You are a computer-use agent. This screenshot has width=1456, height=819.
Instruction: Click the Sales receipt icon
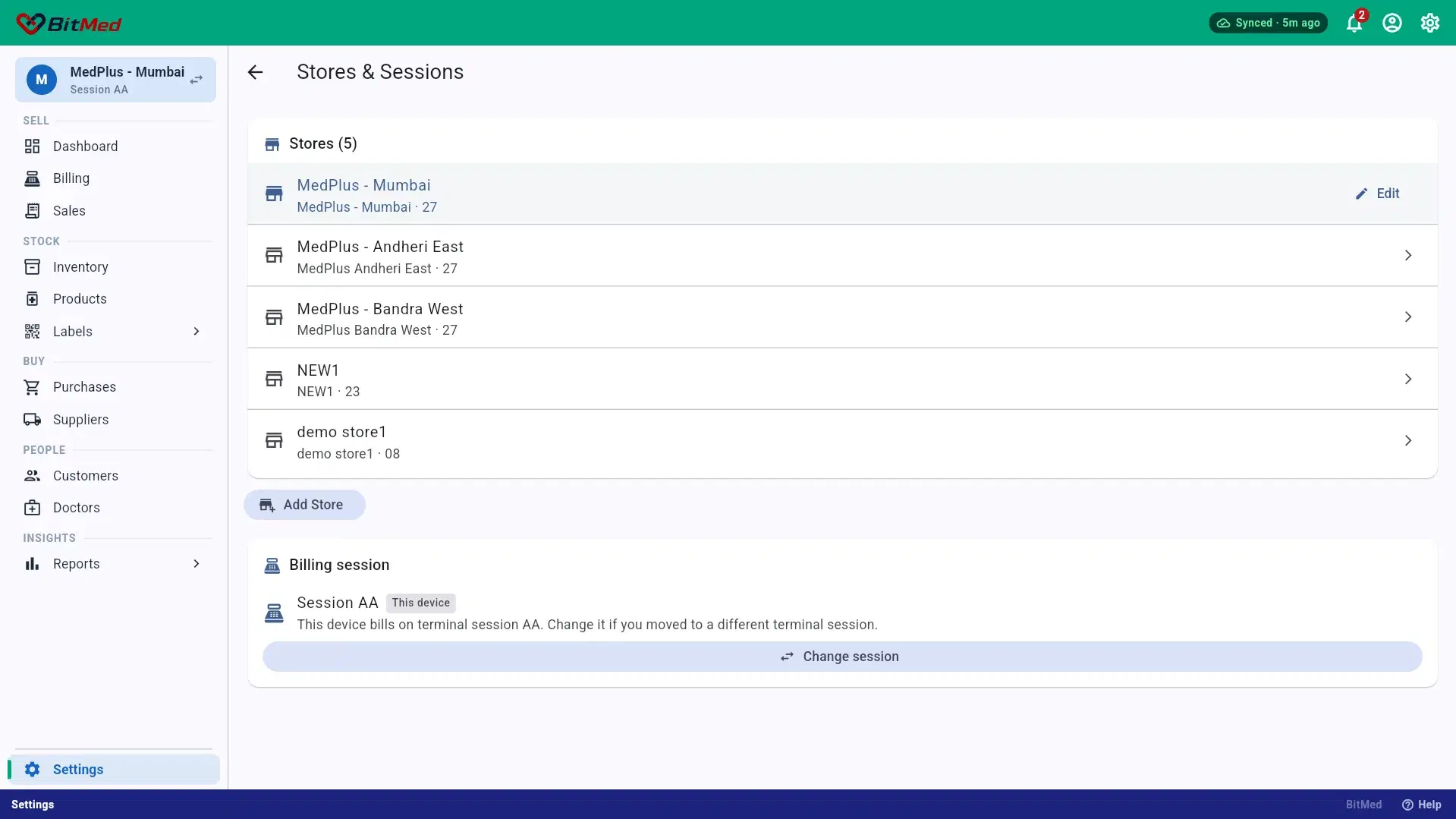[x=32, y=211]
